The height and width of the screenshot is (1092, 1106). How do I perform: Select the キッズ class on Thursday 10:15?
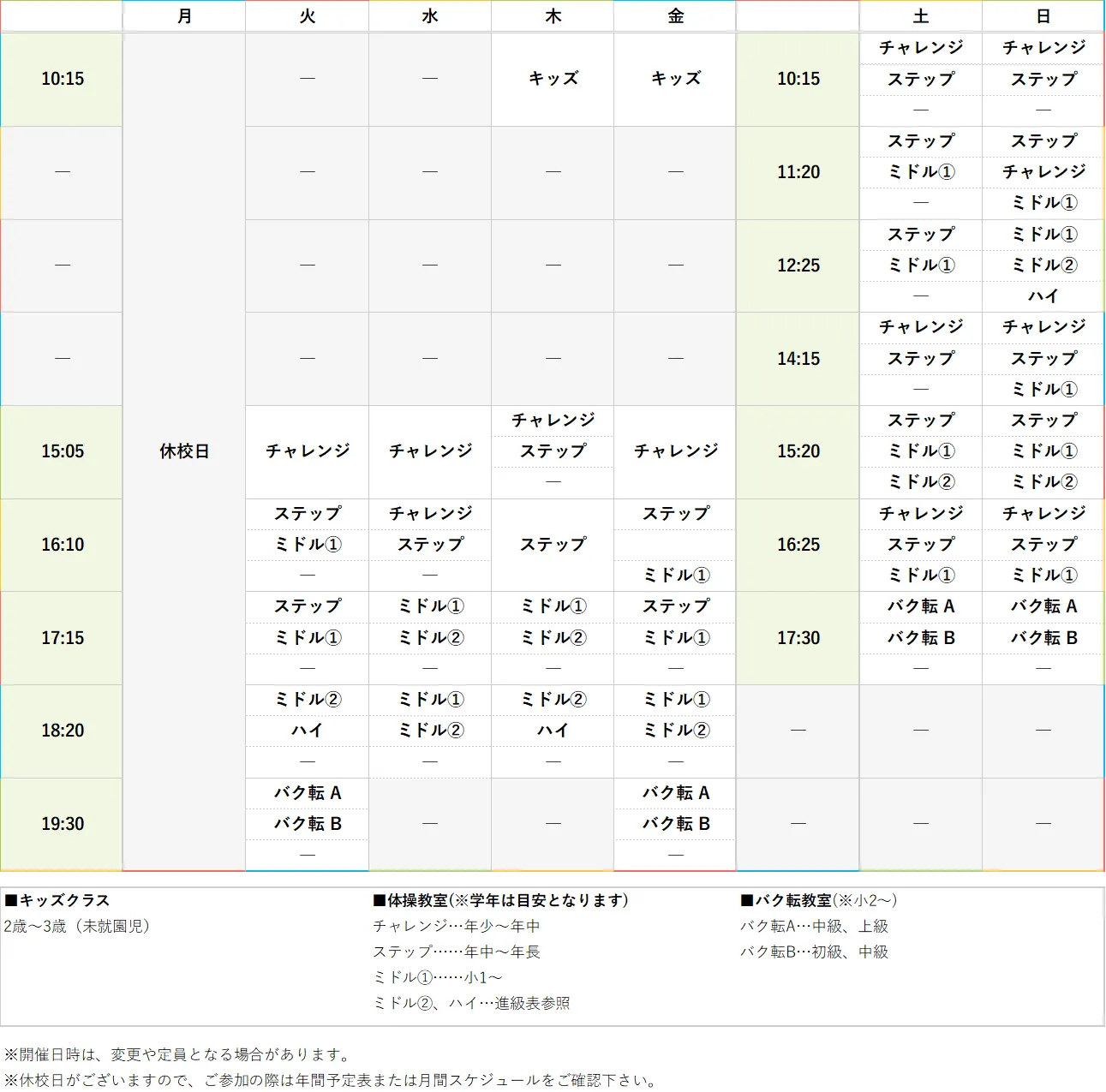552,79
